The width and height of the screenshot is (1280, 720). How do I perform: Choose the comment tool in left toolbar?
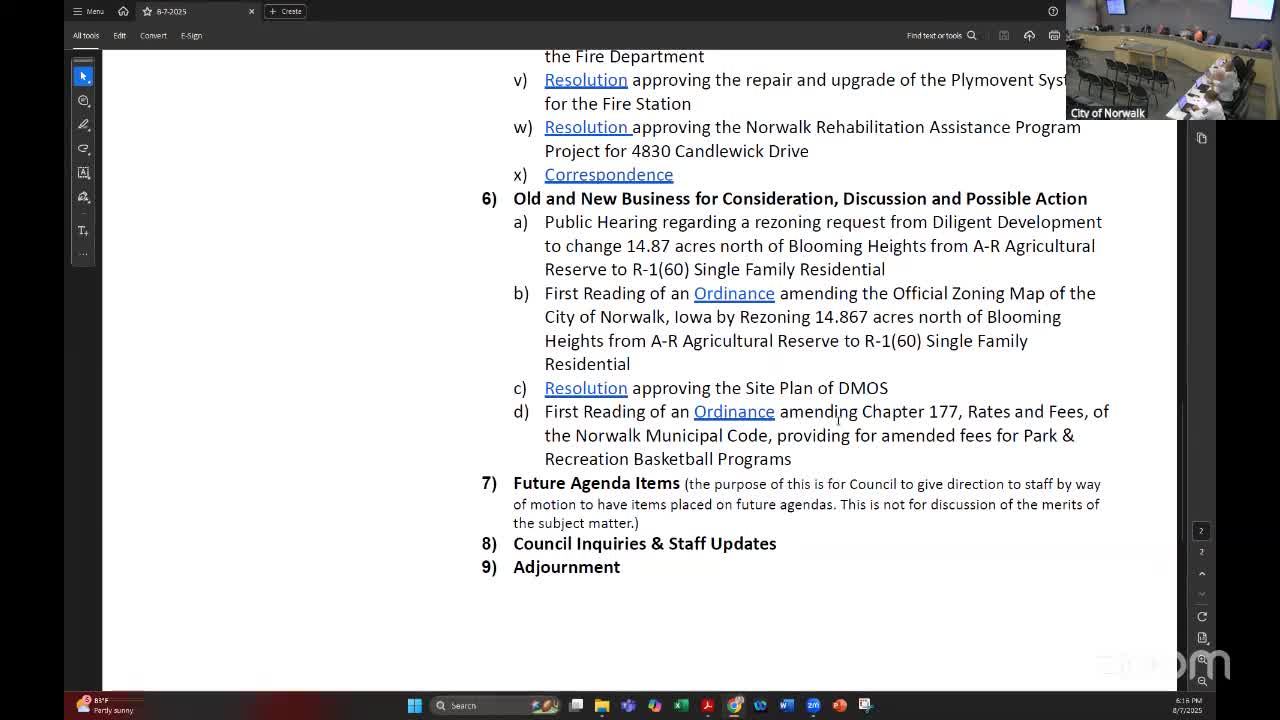[x=83, y=100]
